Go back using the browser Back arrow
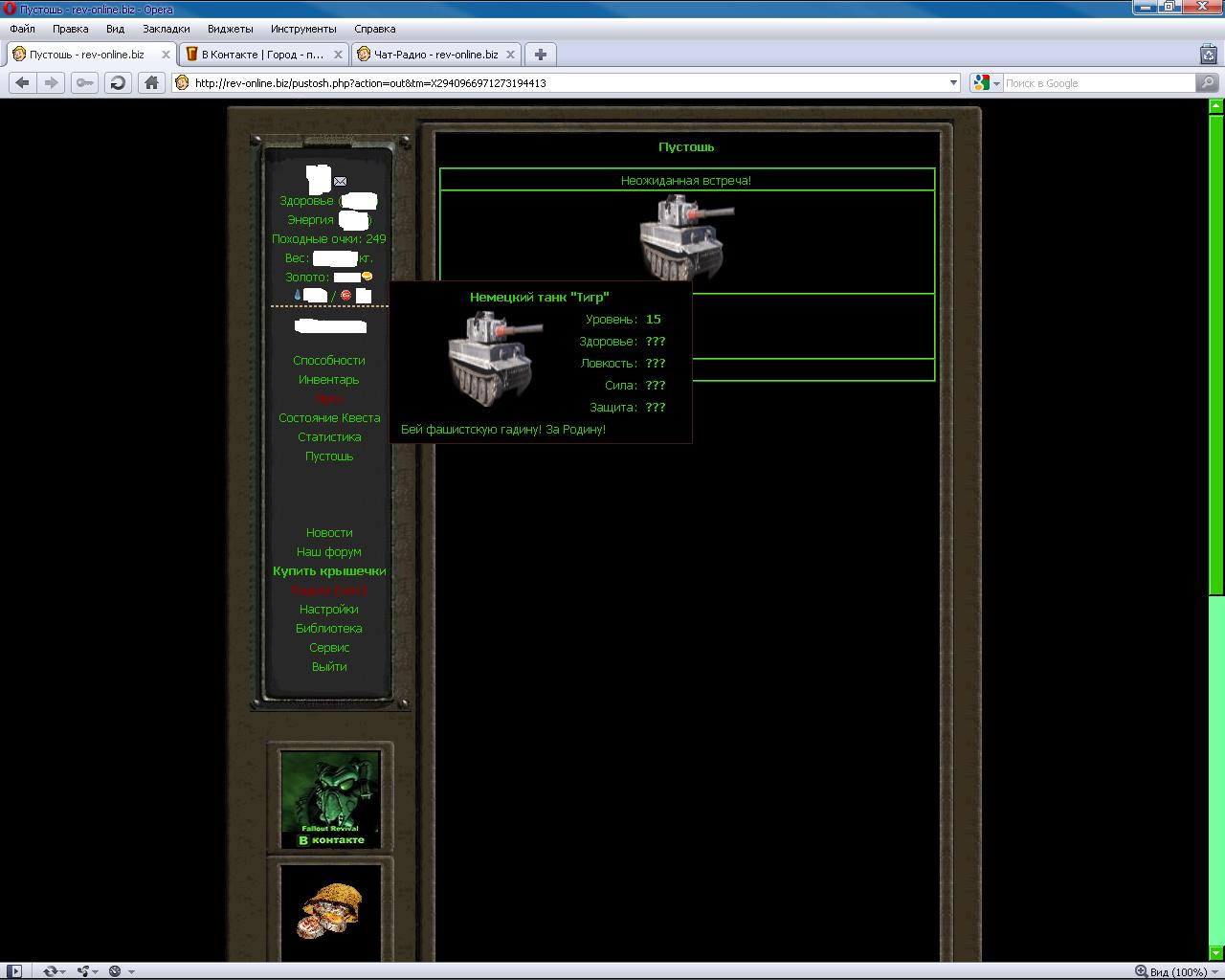Viewport: 1225px width, 980px height. click(x=22, y=83)
